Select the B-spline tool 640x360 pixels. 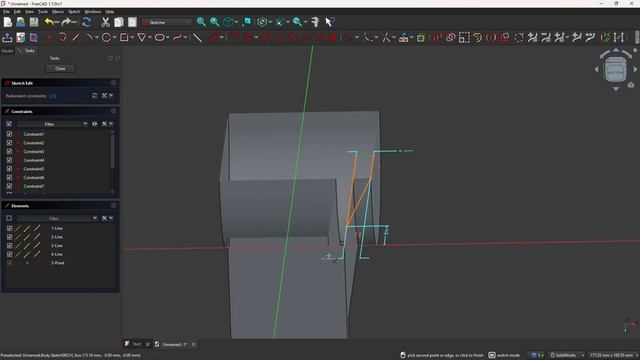[x=177, y=38]
